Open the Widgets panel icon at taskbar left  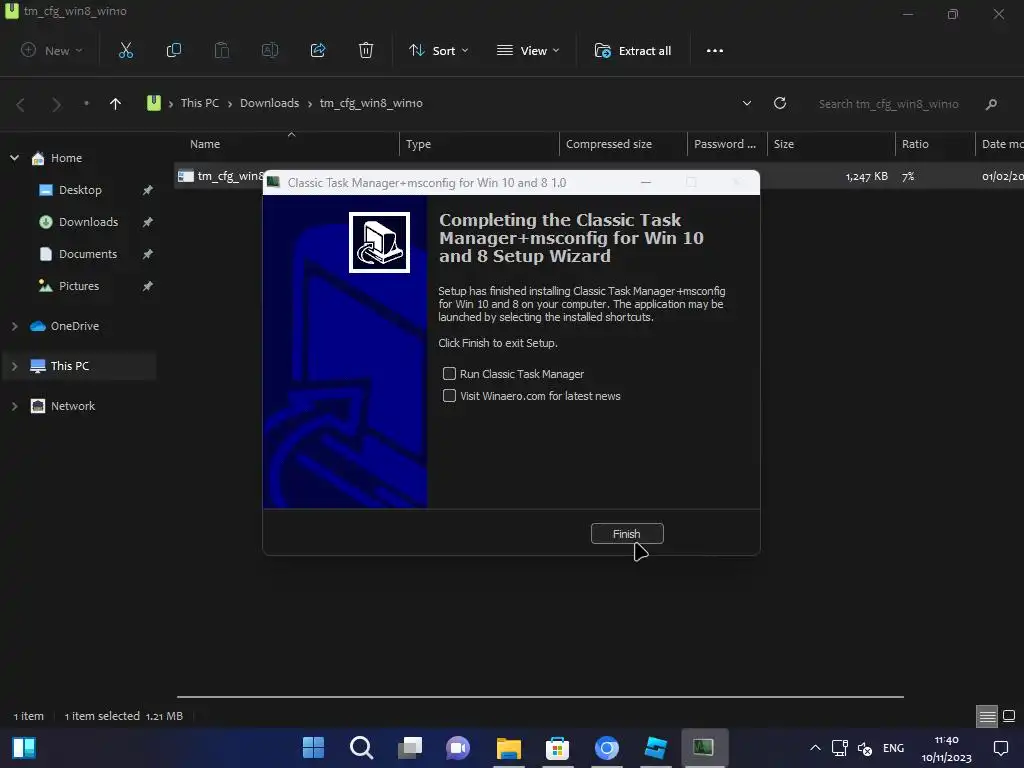point(24,748)
